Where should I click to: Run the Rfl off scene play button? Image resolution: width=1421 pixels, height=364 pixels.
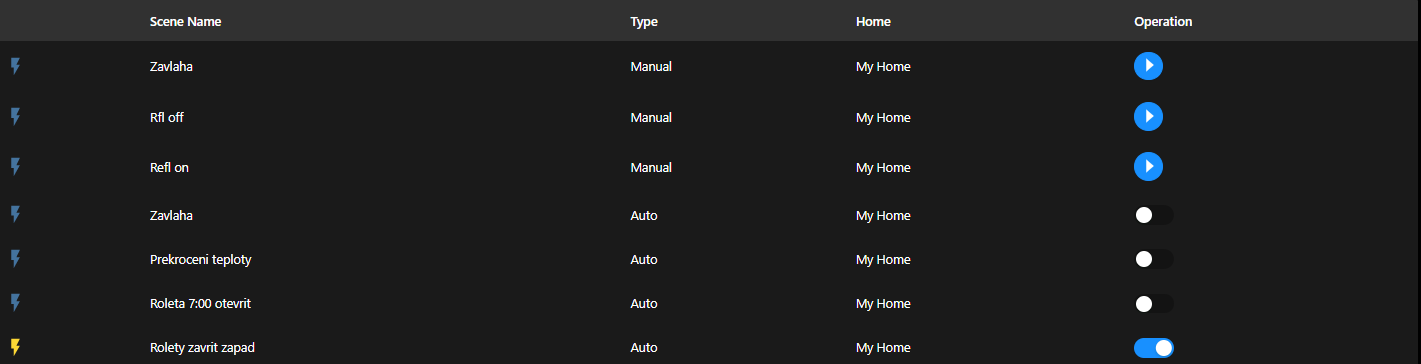[1148, 117]
